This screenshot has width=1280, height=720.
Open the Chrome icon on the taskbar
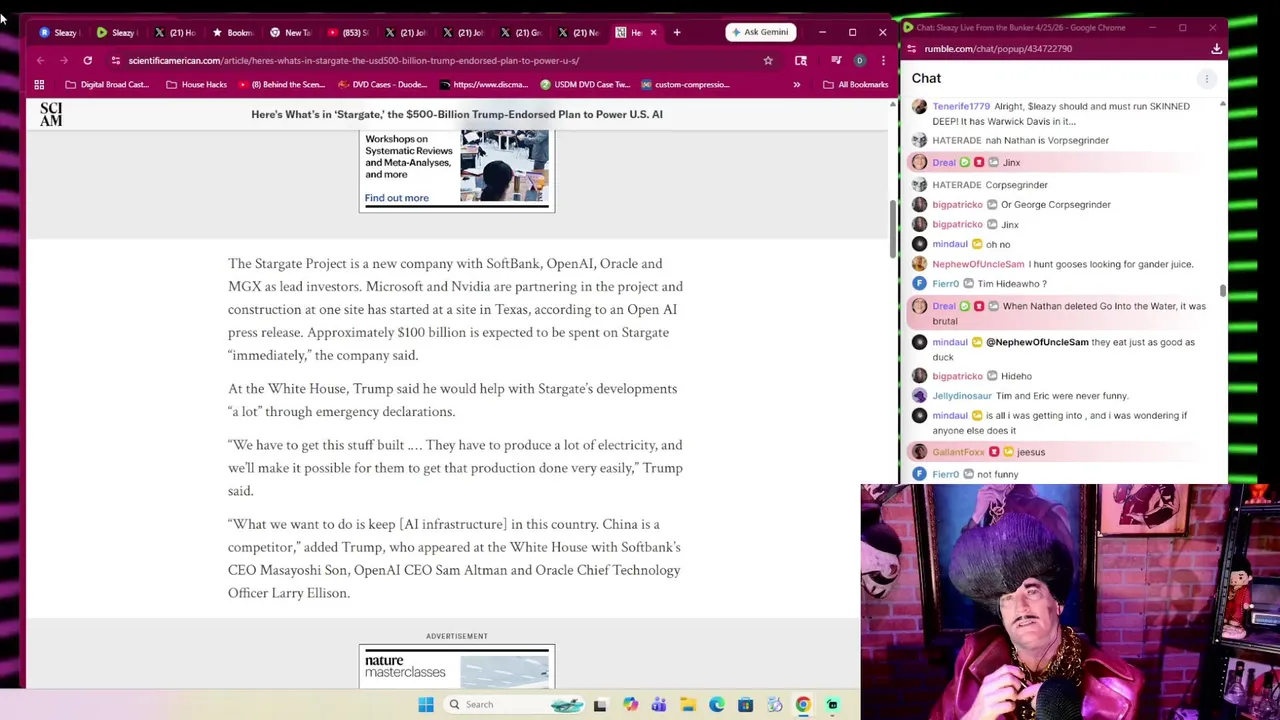(x=803, y=704)
